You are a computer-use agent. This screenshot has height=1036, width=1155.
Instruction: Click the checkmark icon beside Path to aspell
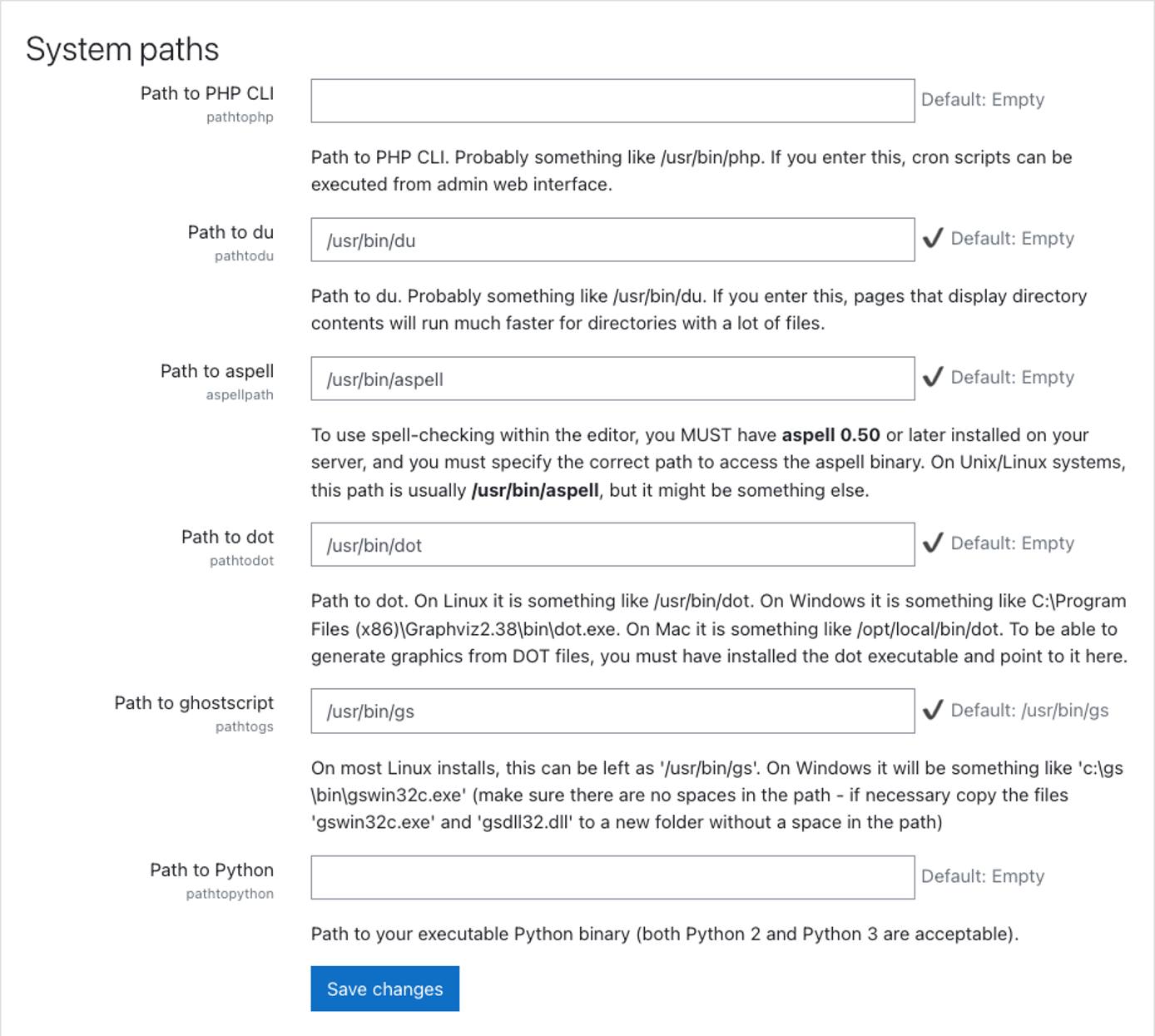click(x=934, y=377)
